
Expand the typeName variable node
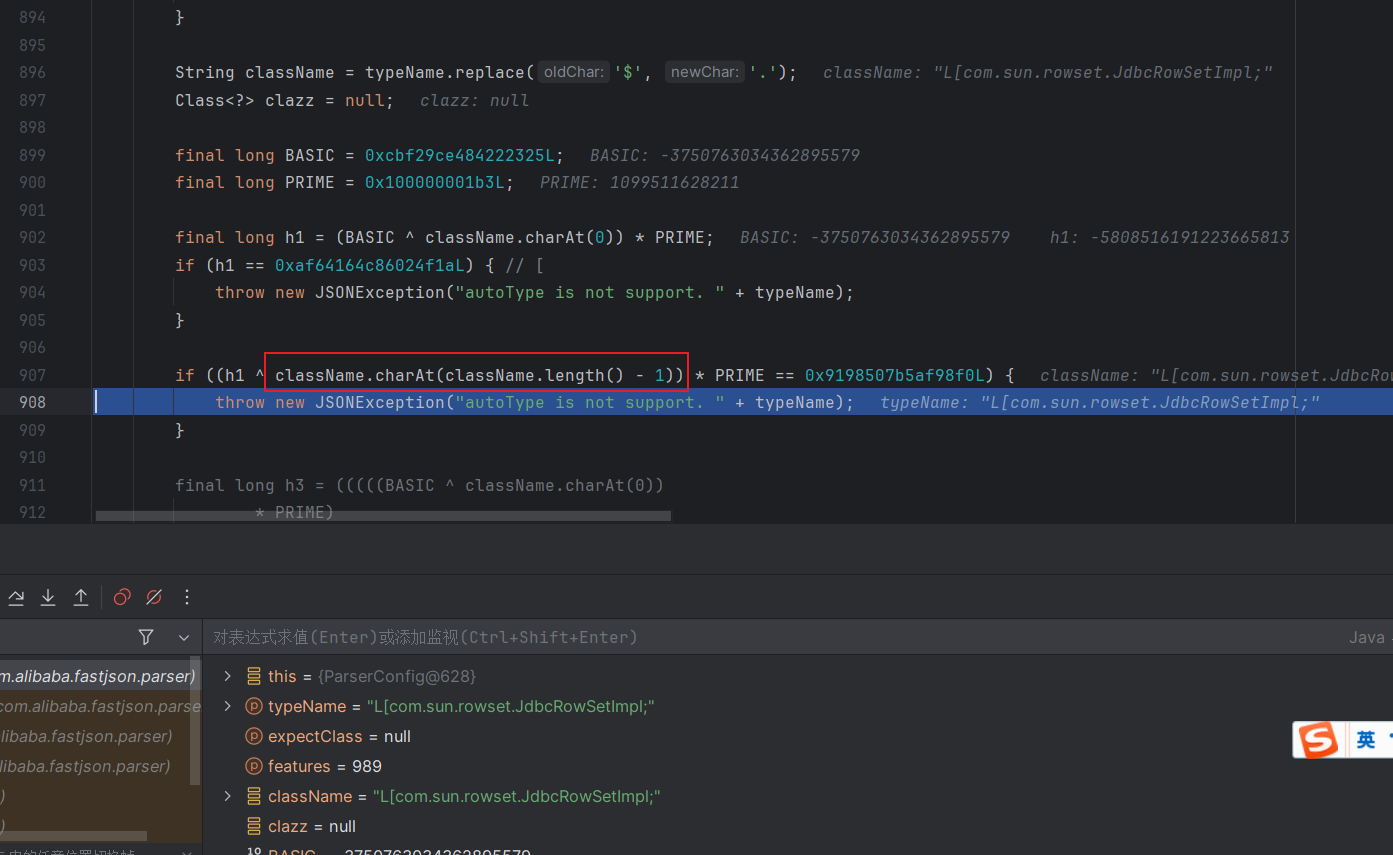(228, 706)
